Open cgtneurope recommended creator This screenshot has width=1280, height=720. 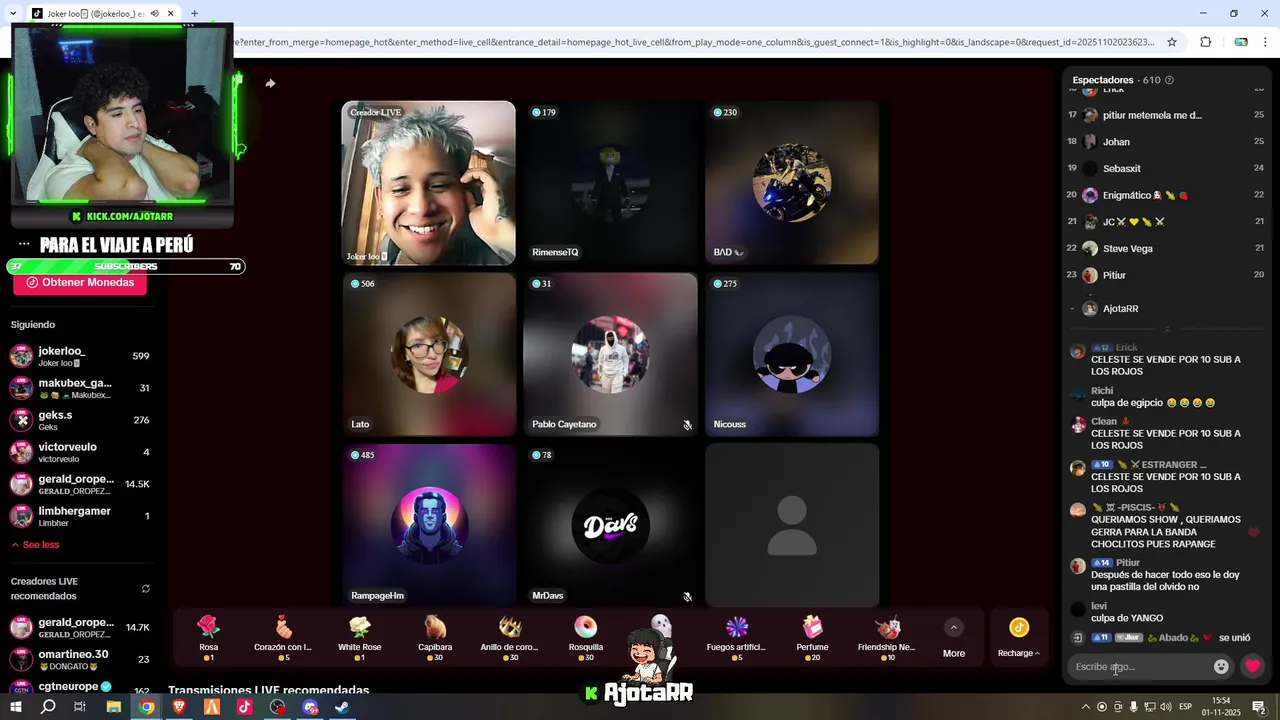[x=80, y=688]
